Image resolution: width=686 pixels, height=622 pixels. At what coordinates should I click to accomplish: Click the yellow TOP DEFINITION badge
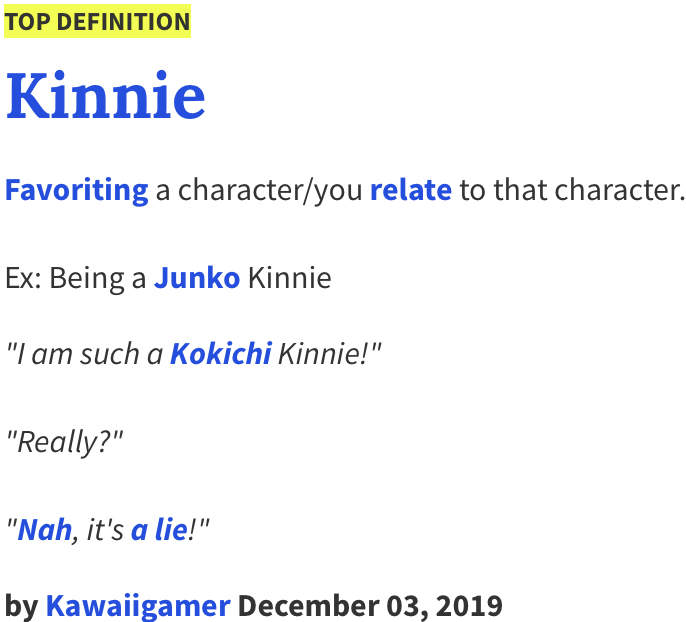(97, 22)
